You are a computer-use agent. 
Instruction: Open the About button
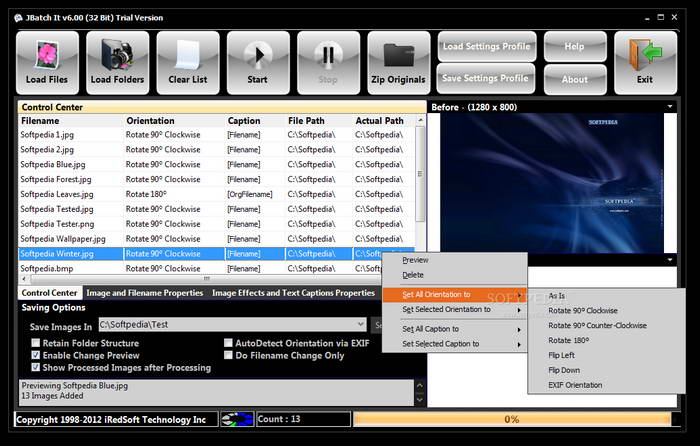point(575,79)
